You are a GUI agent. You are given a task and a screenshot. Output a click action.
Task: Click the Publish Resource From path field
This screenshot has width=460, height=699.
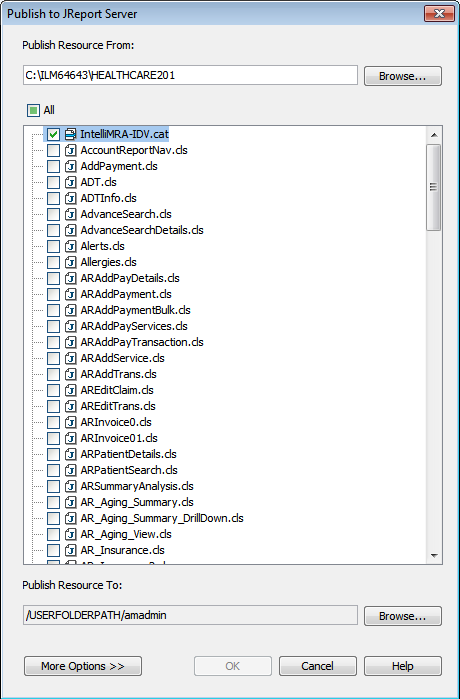pos(190,75)
